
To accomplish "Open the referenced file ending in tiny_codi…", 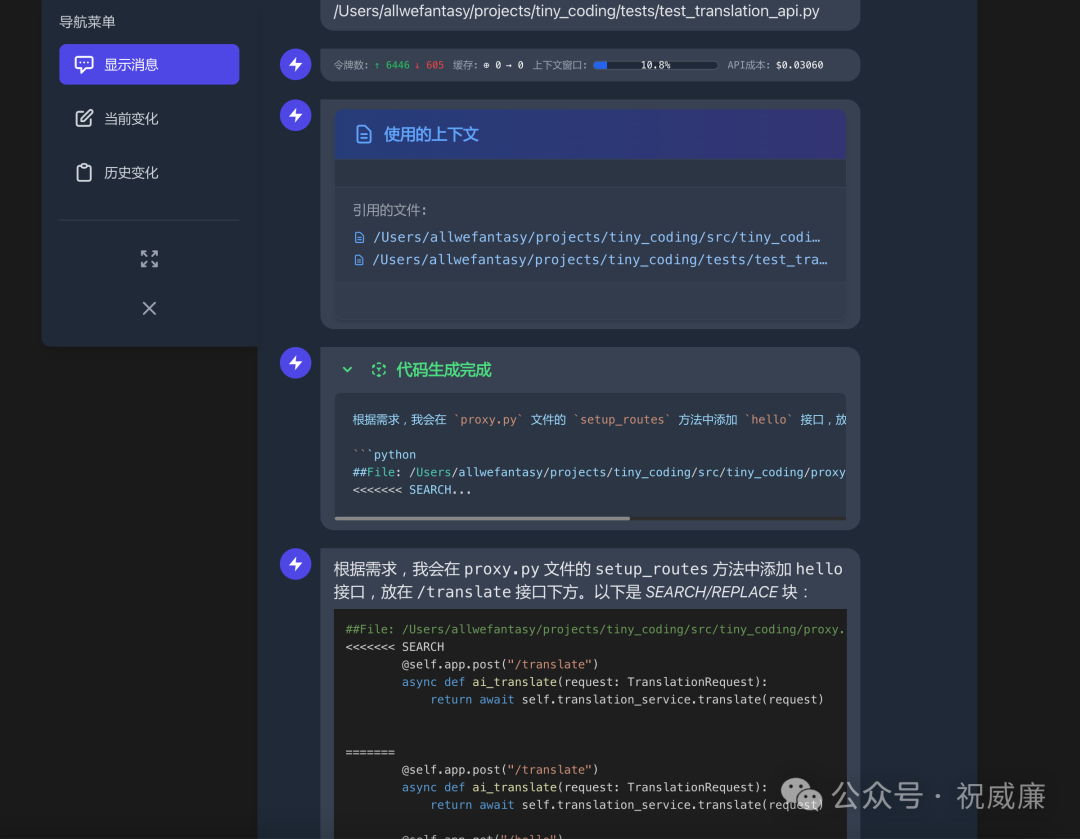I will [x=596, y=237].
